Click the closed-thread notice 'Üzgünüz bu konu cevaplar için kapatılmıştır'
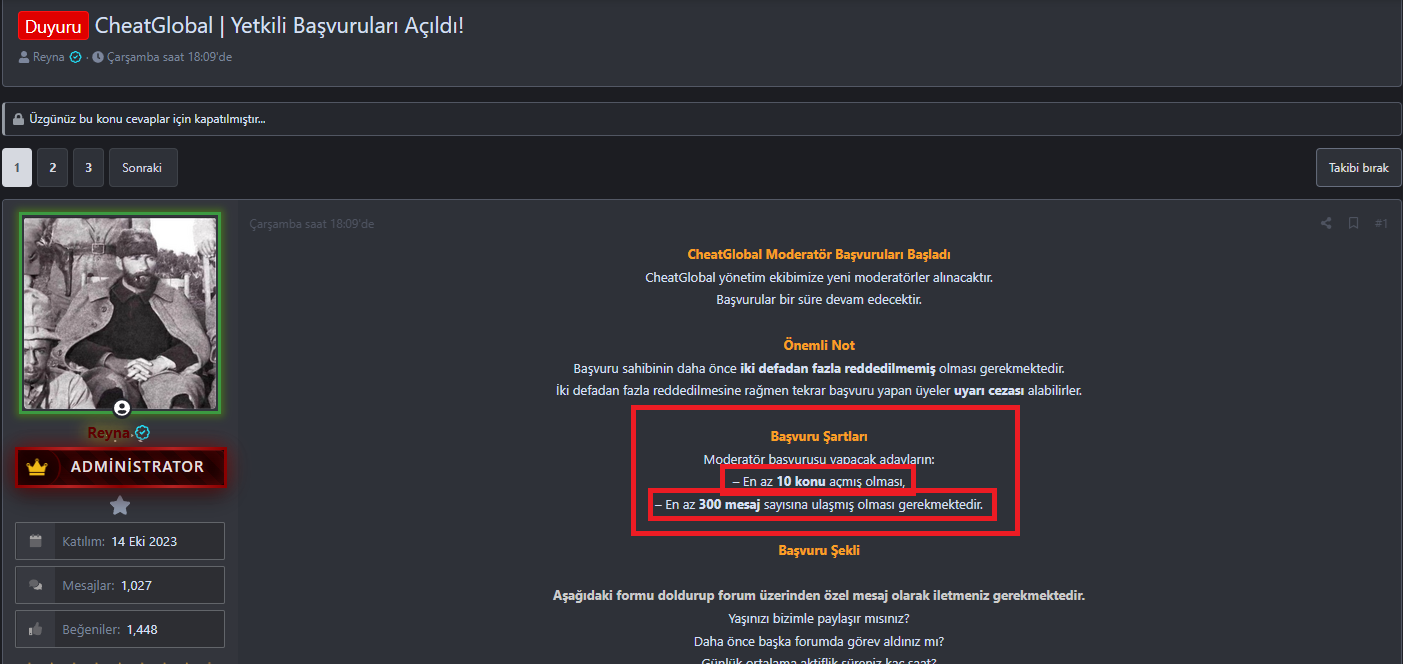 click(148, 119)
